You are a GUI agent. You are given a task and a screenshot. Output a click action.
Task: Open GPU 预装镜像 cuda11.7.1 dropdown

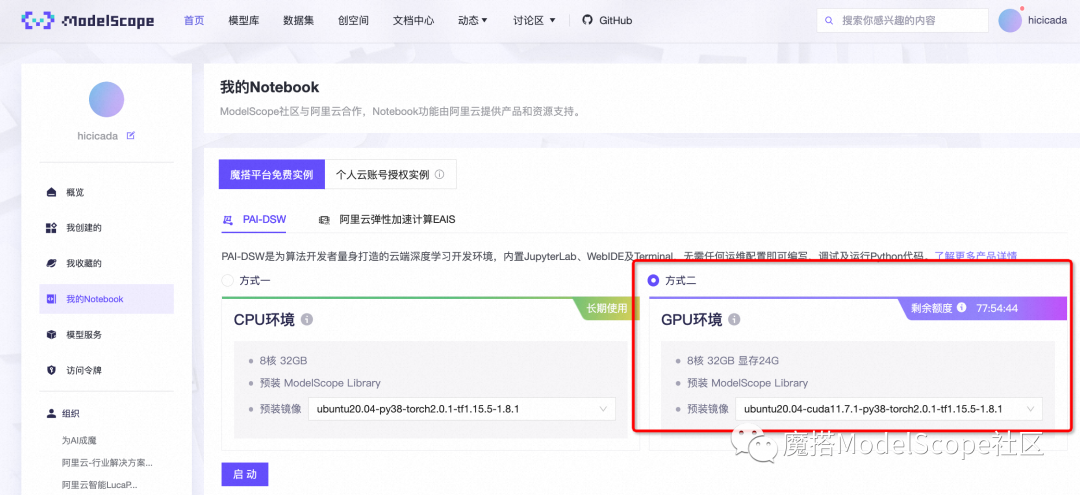point(889,409)
